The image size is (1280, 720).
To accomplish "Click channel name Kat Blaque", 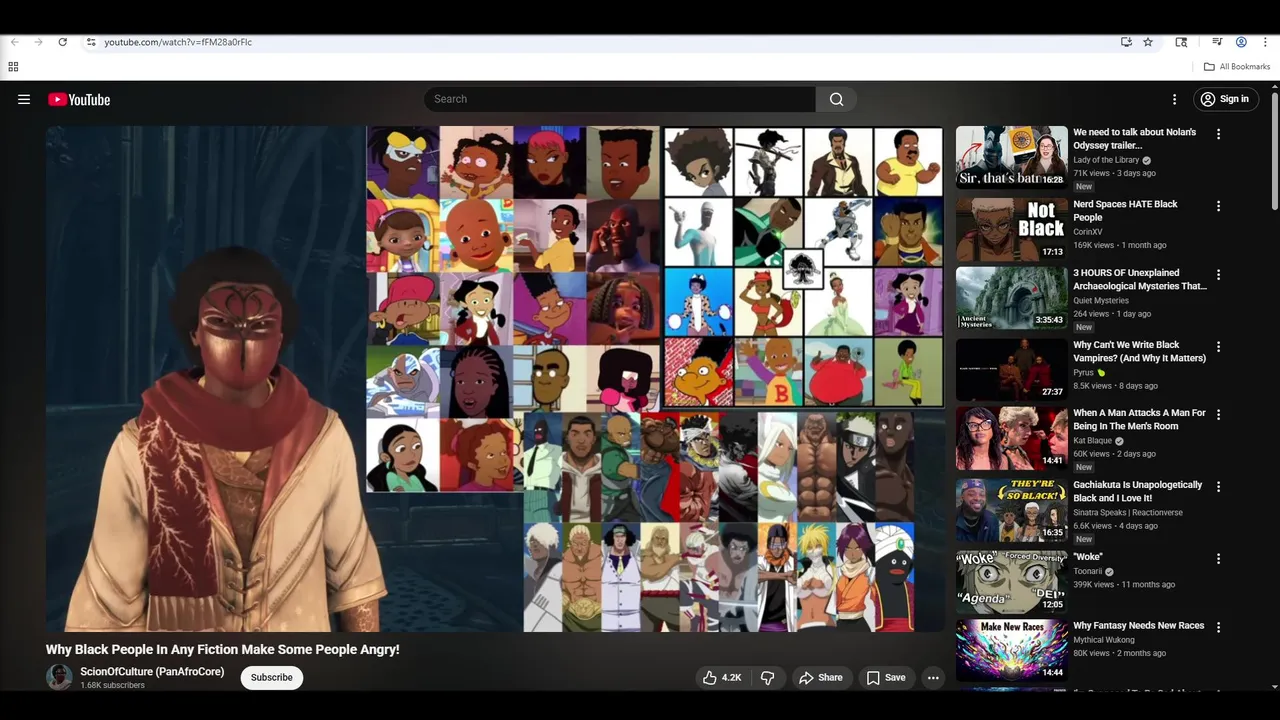I will tap(1092, 440).
